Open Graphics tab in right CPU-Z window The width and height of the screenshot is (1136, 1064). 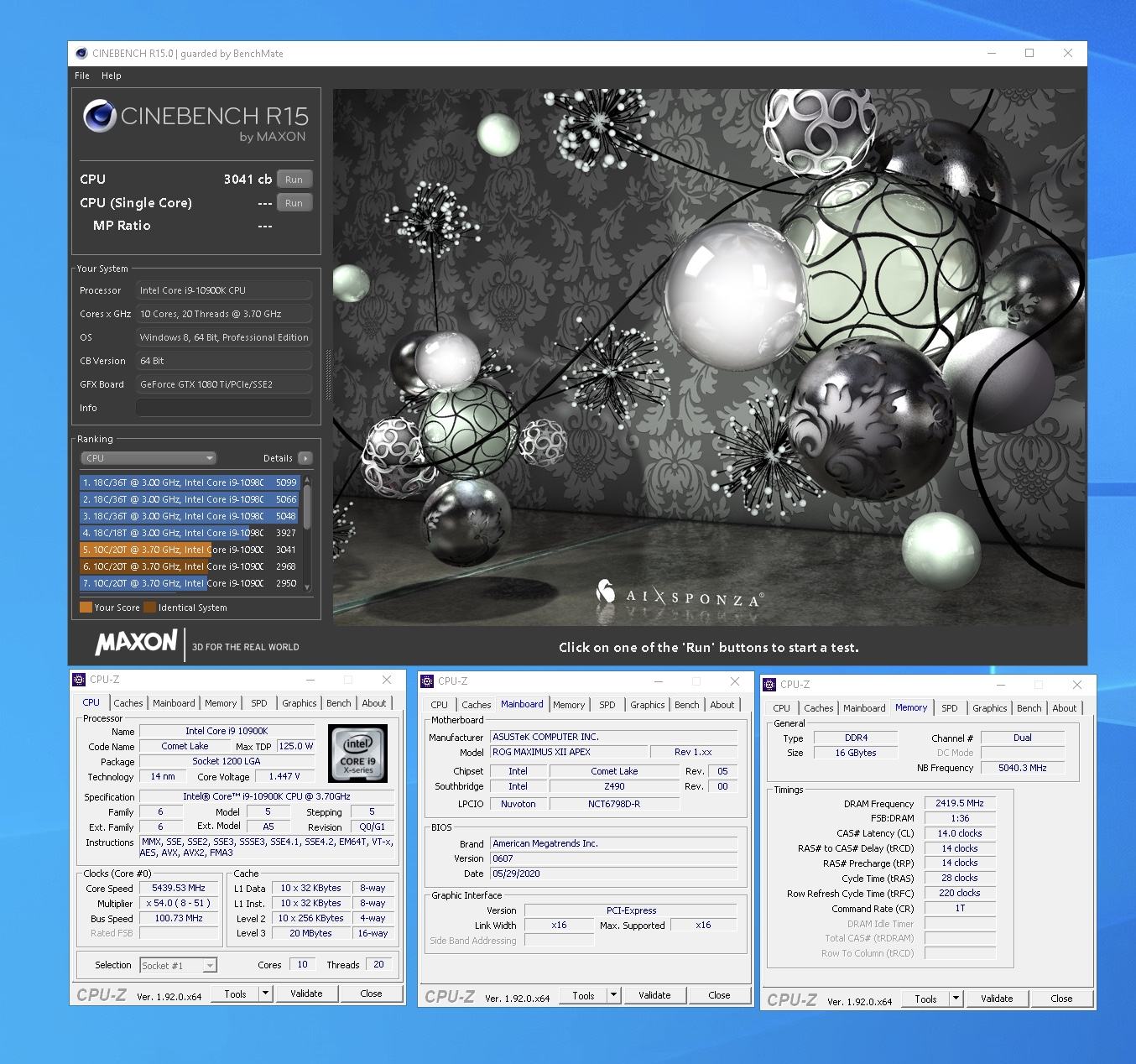click(990, 708)
